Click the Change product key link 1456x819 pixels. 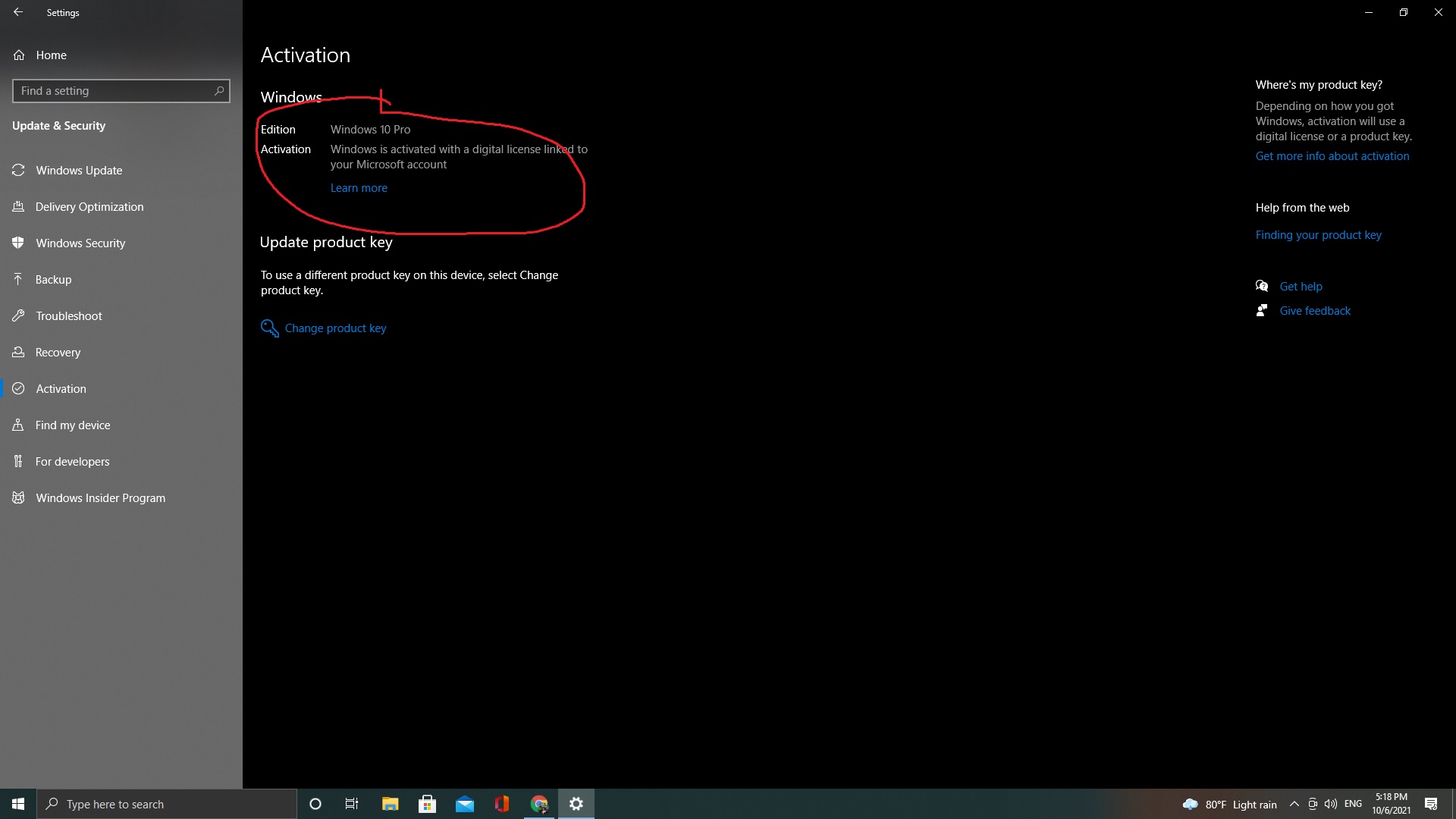pyautogui.click(x=335, y=328)
